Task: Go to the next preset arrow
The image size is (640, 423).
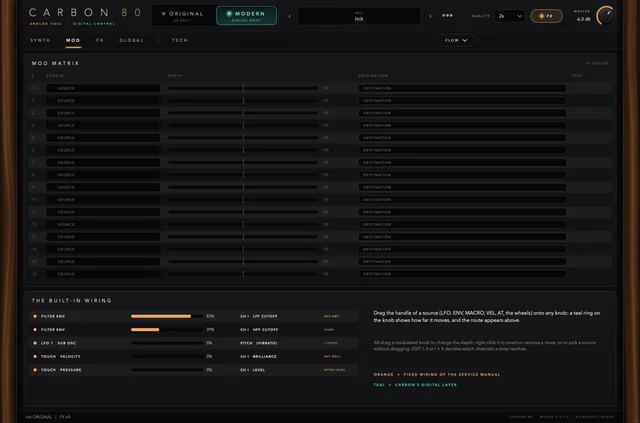Action: (x=430, y=16)
